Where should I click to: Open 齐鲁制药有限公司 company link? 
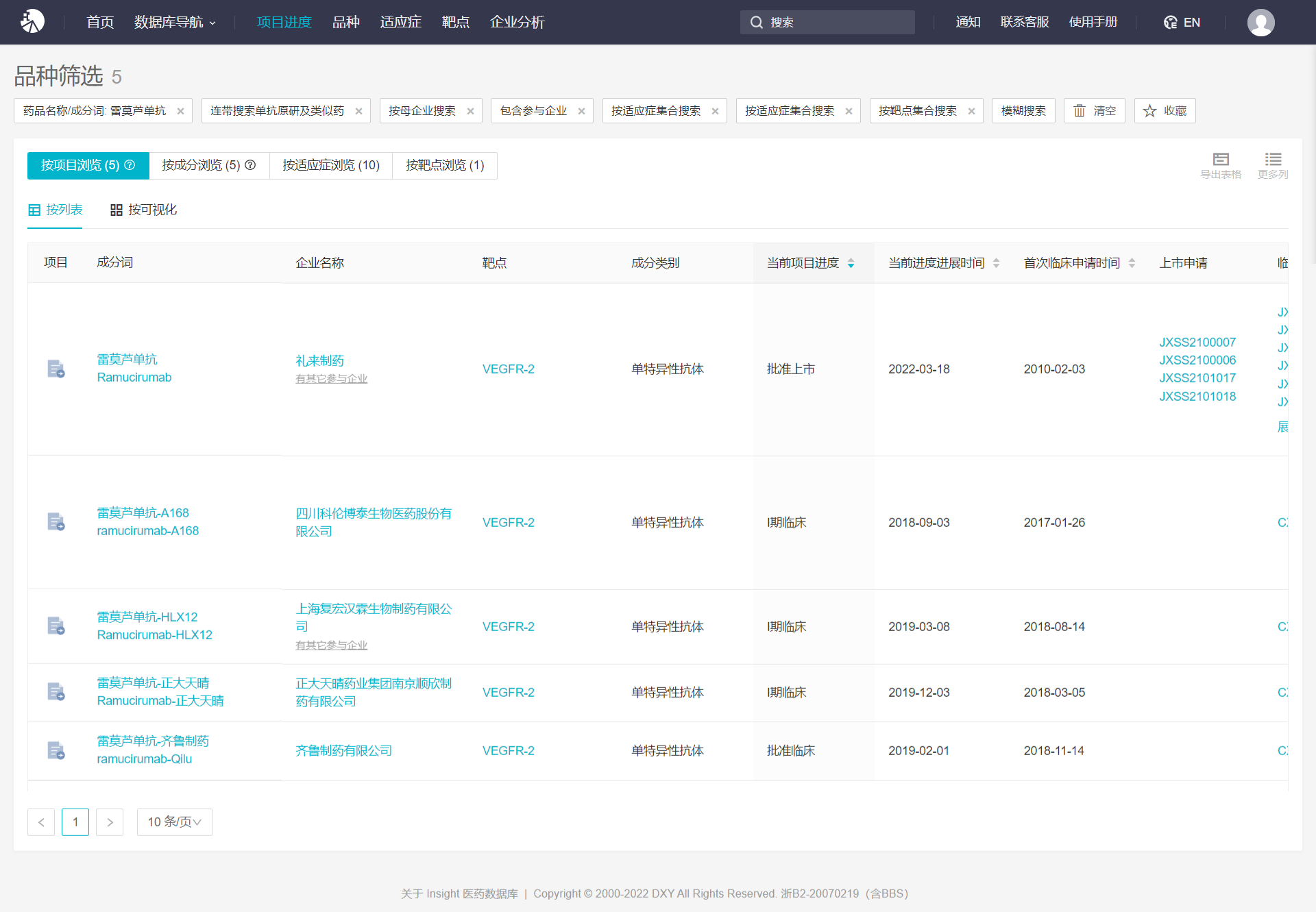343,751
